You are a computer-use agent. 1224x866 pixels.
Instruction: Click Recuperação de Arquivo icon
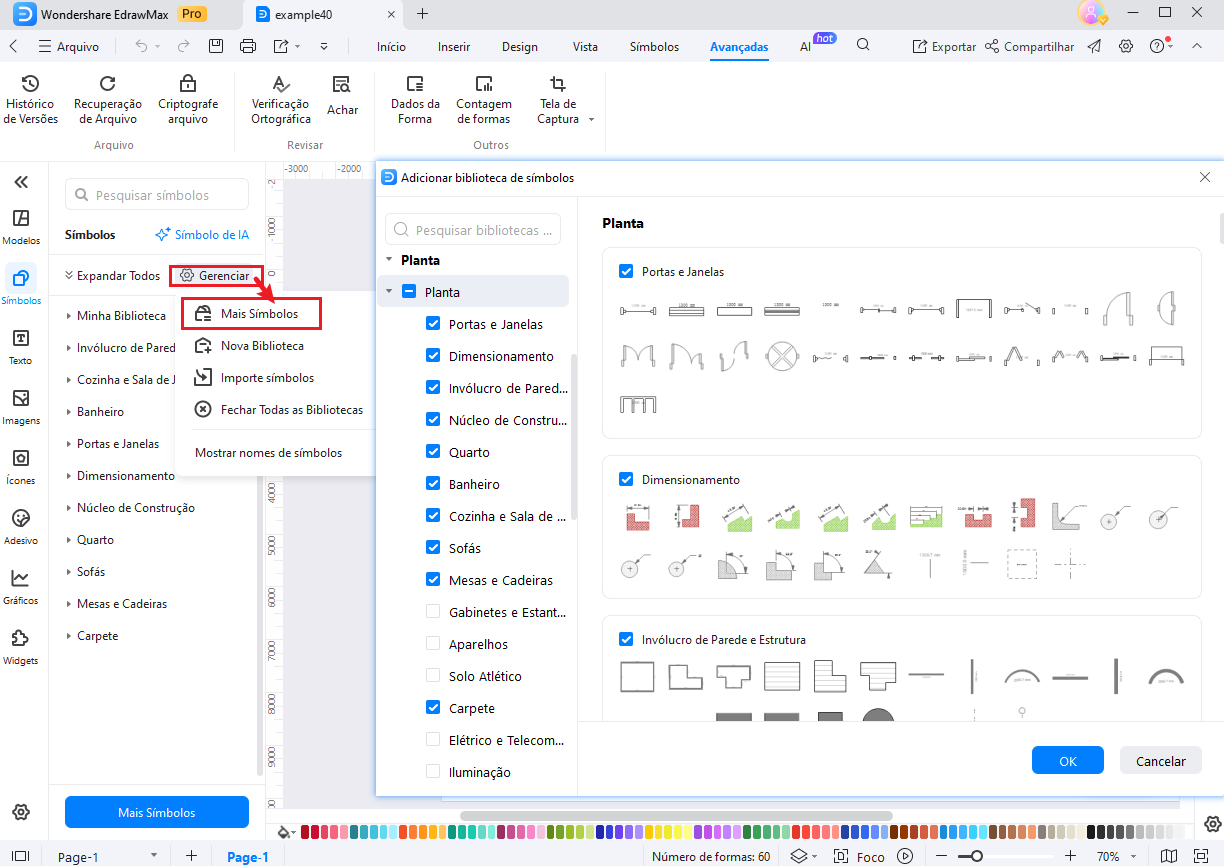pyautogui.click(x=108, y=84)
